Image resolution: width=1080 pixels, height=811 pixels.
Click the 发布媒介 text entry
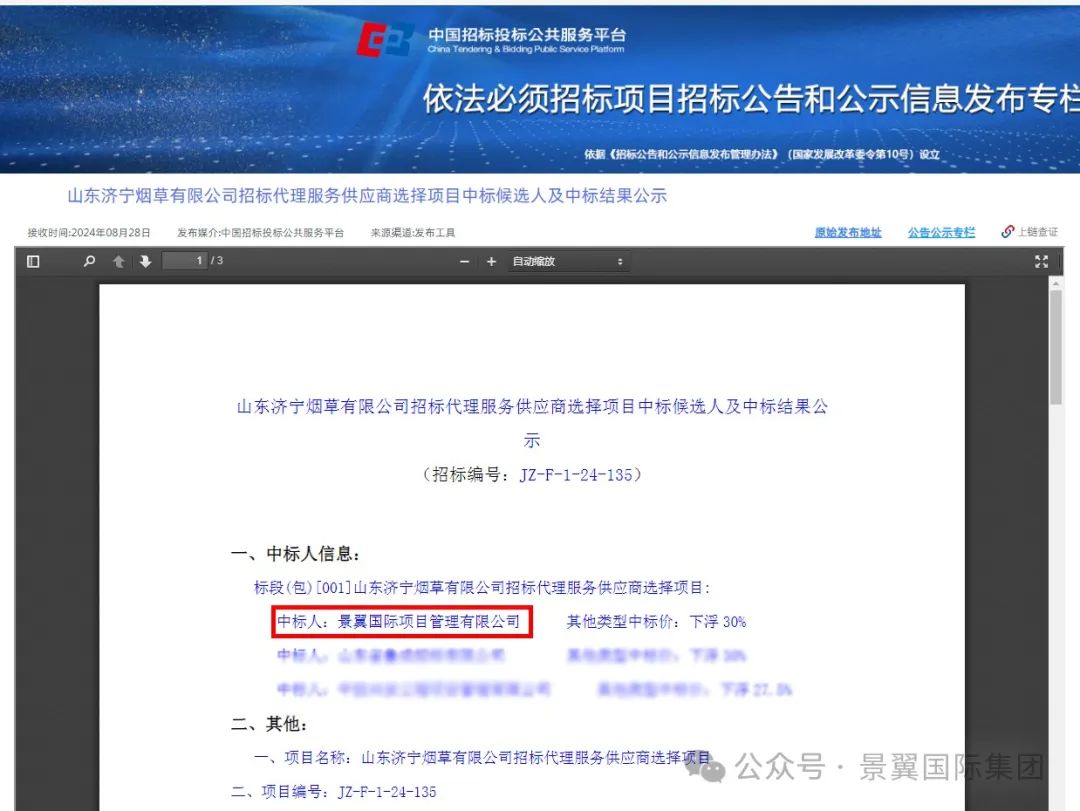260,233
